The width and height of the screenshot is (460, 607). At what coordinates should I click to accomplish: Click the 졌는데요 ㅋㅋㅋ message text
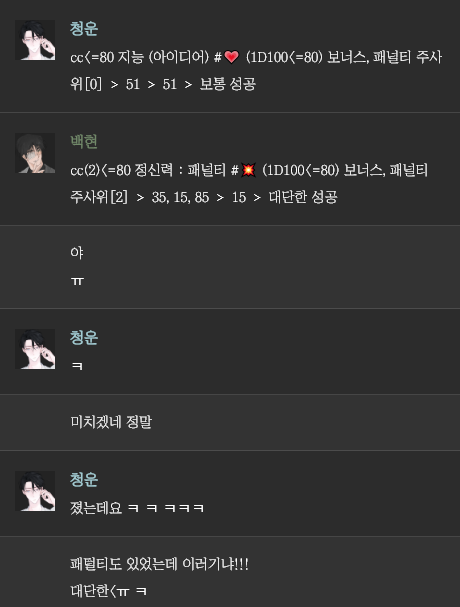pos(137,508)
